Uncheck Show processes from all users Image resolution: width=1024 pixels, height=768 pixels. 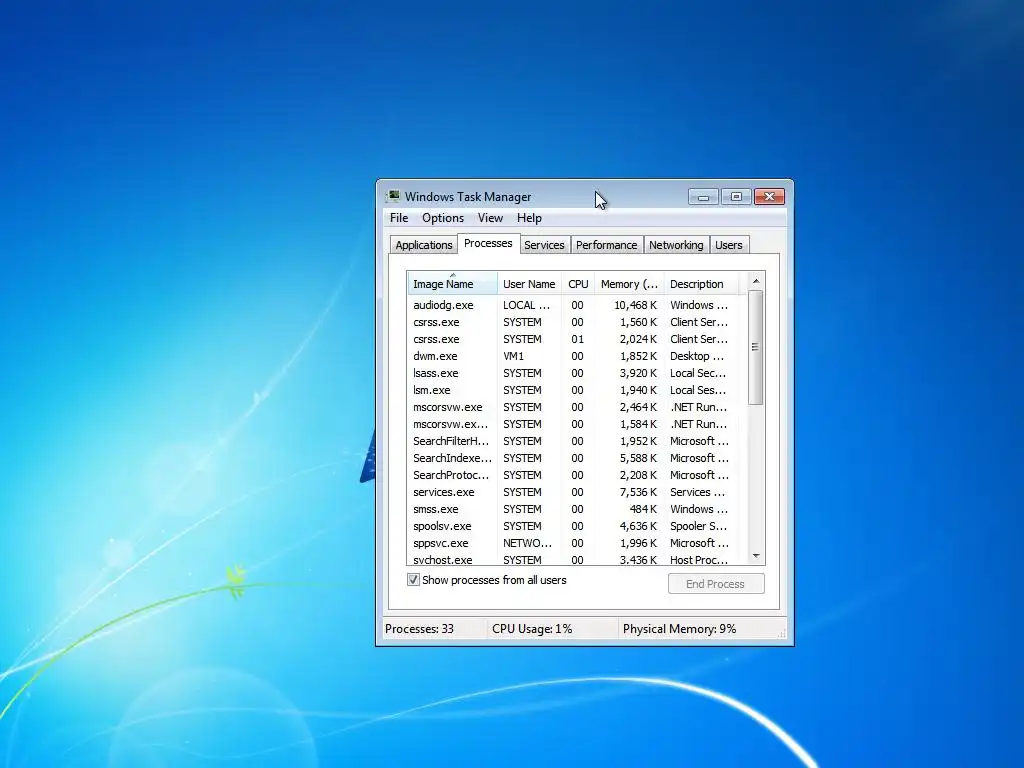413,580
